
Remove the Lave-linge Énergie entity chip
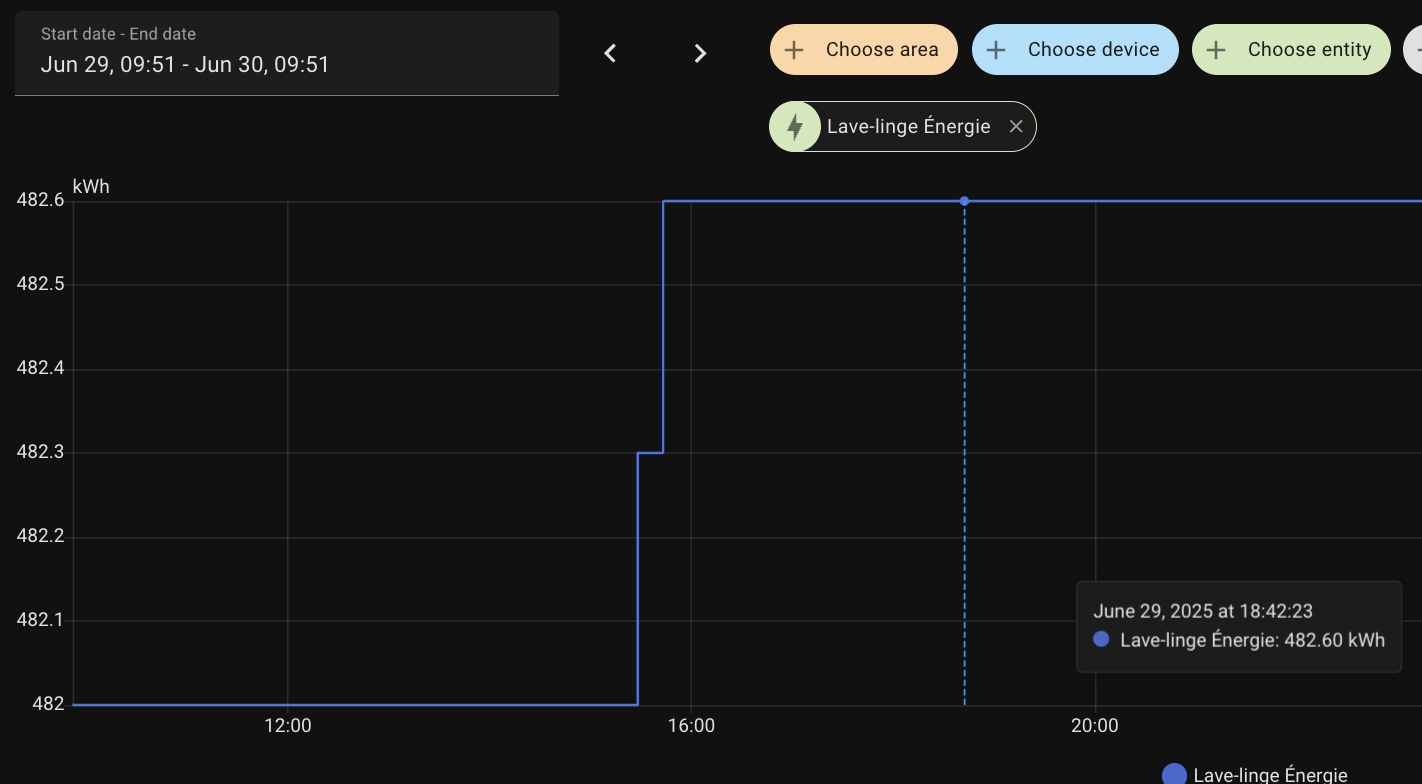[x=1016, y=127]
